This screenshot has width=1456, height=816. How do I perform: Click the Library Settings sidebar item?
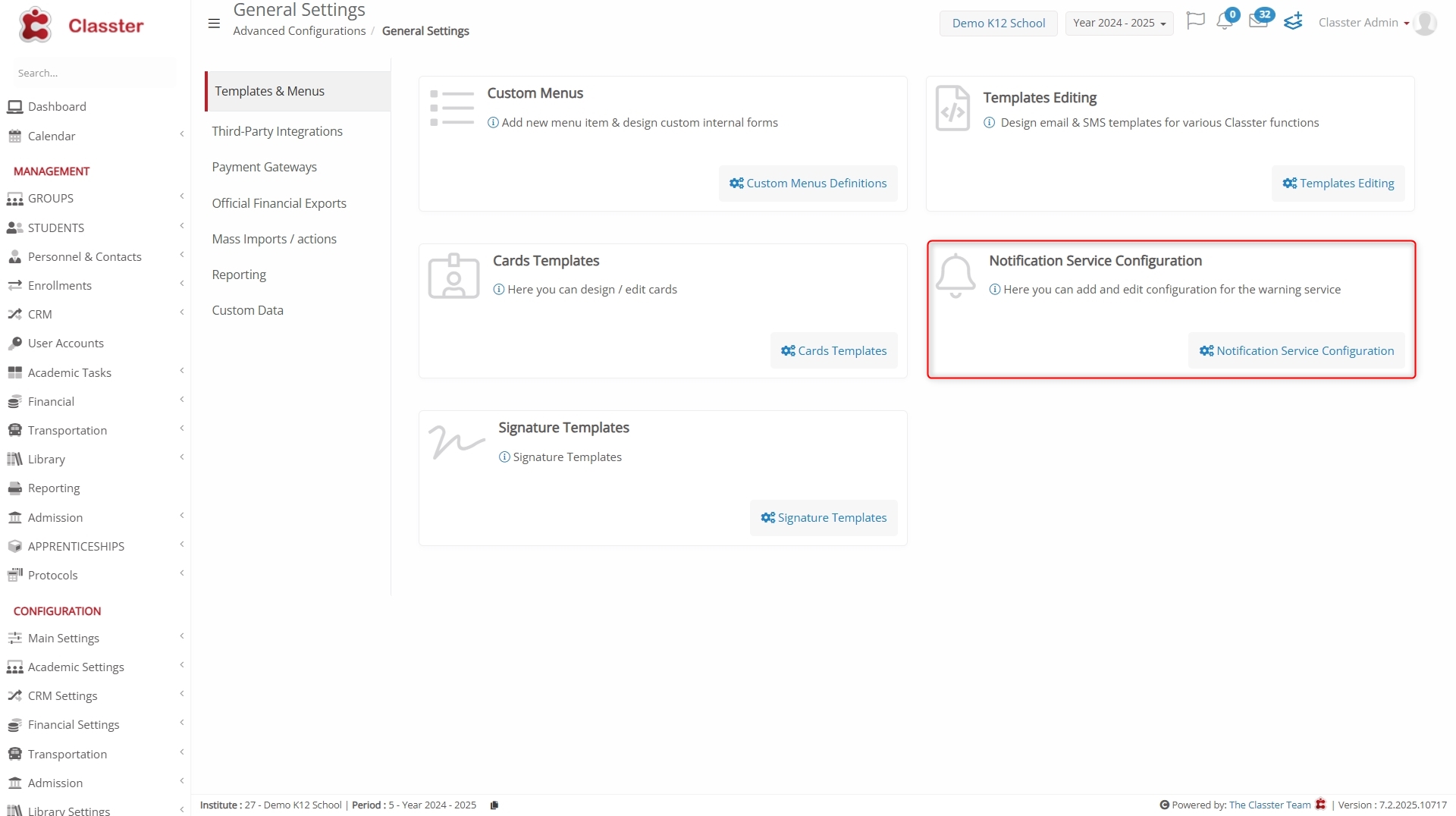[x=69, y=811]
